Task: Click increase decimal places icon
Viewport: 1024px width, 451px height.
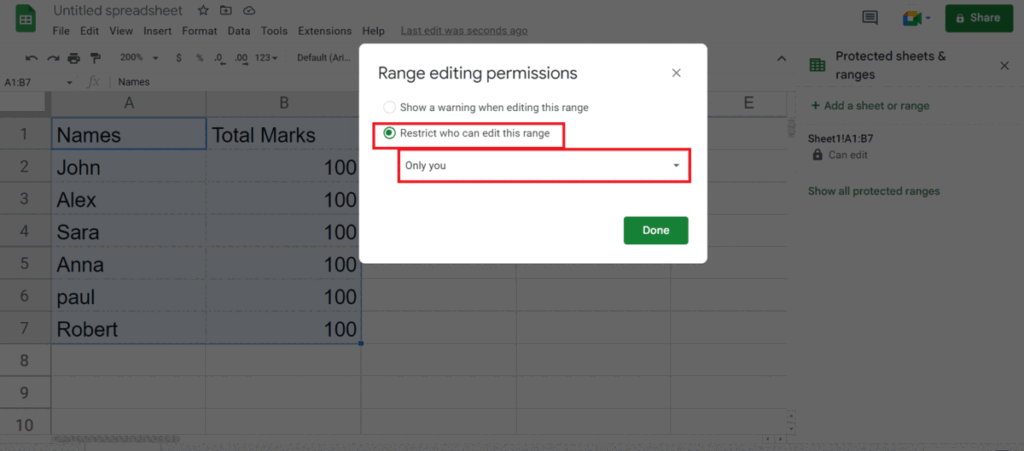Action: click(241, 58)
